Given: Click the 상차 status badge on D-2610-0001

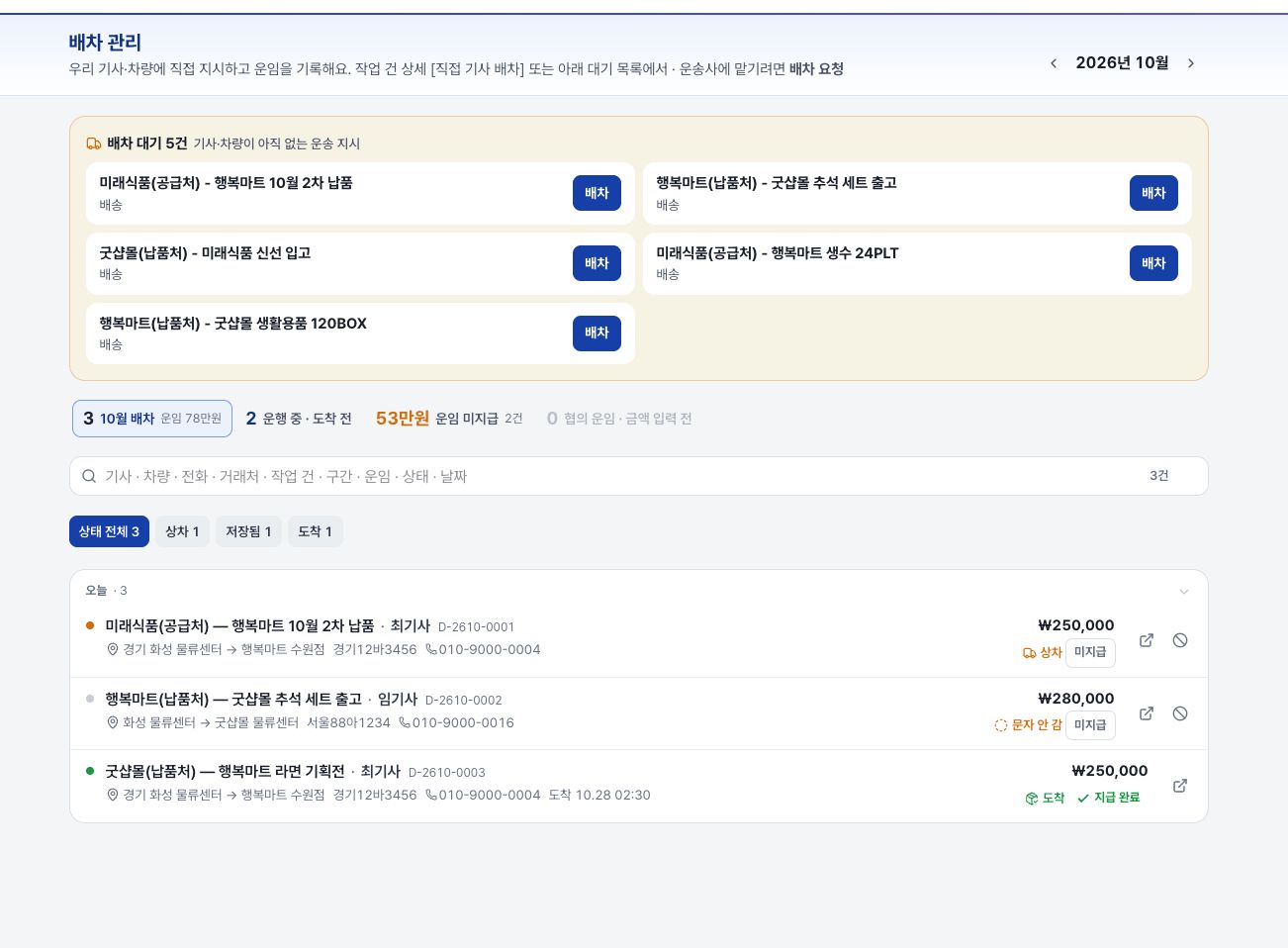Looking at the screenshot, I should click(1043, 653).
